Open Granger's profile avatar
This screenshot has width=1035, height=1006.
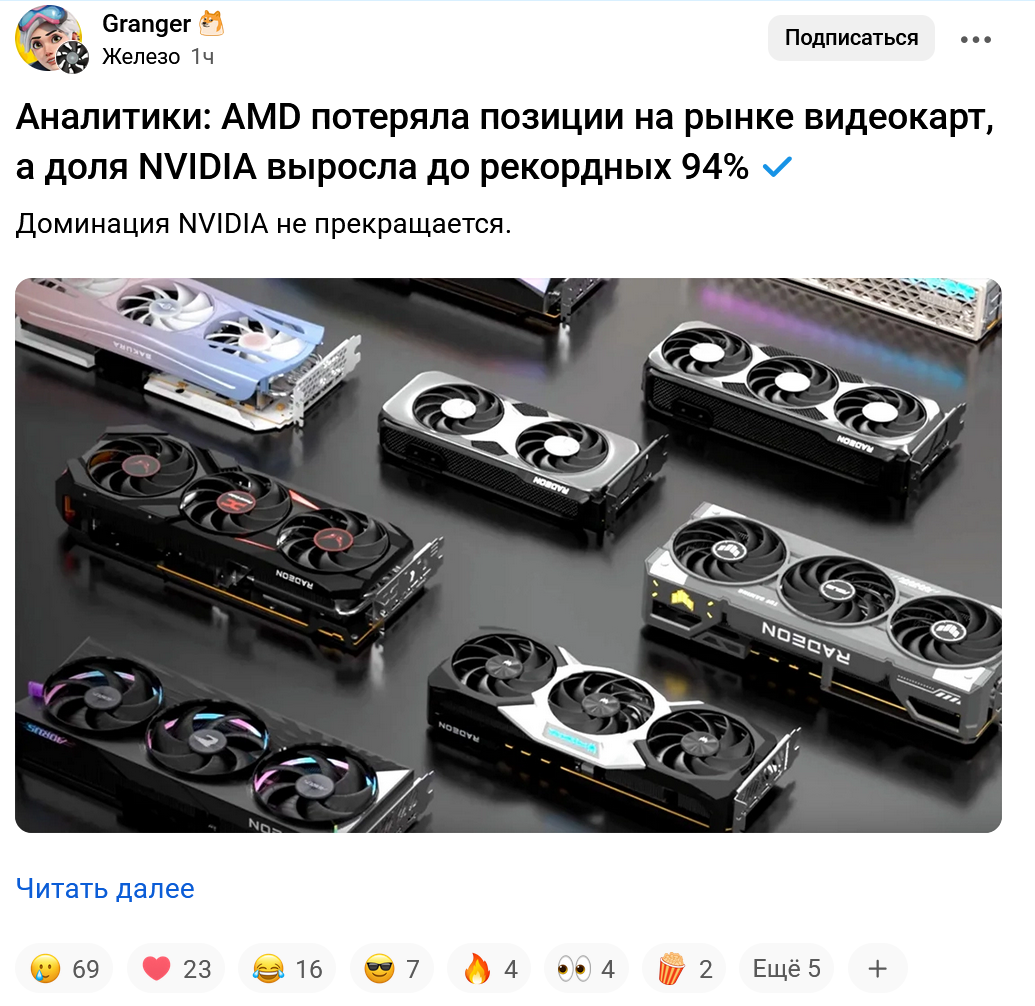[x=49, y=38]
